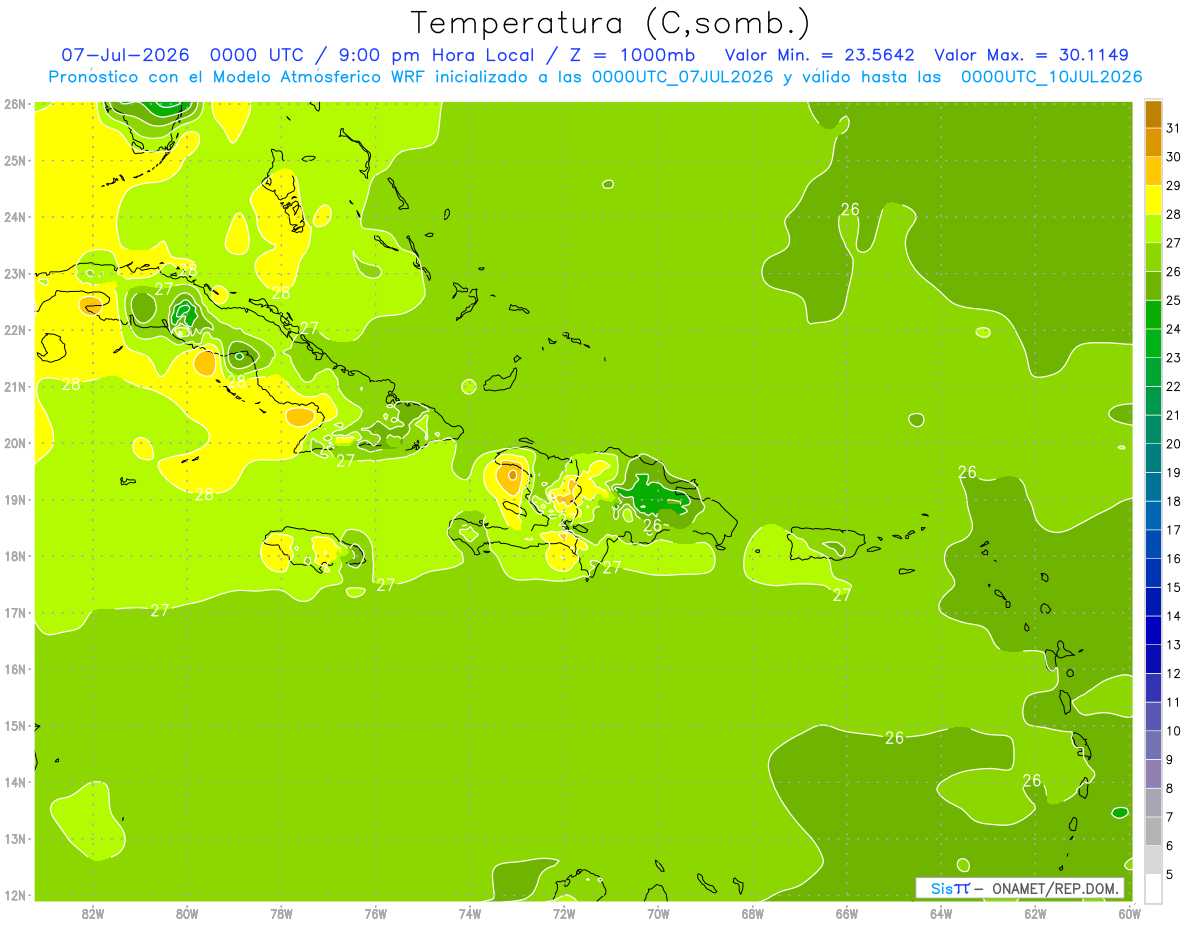Select the date text '07-Jul-2026'
Viewport: 1200px width, 927px height.
tap(125, 54)
